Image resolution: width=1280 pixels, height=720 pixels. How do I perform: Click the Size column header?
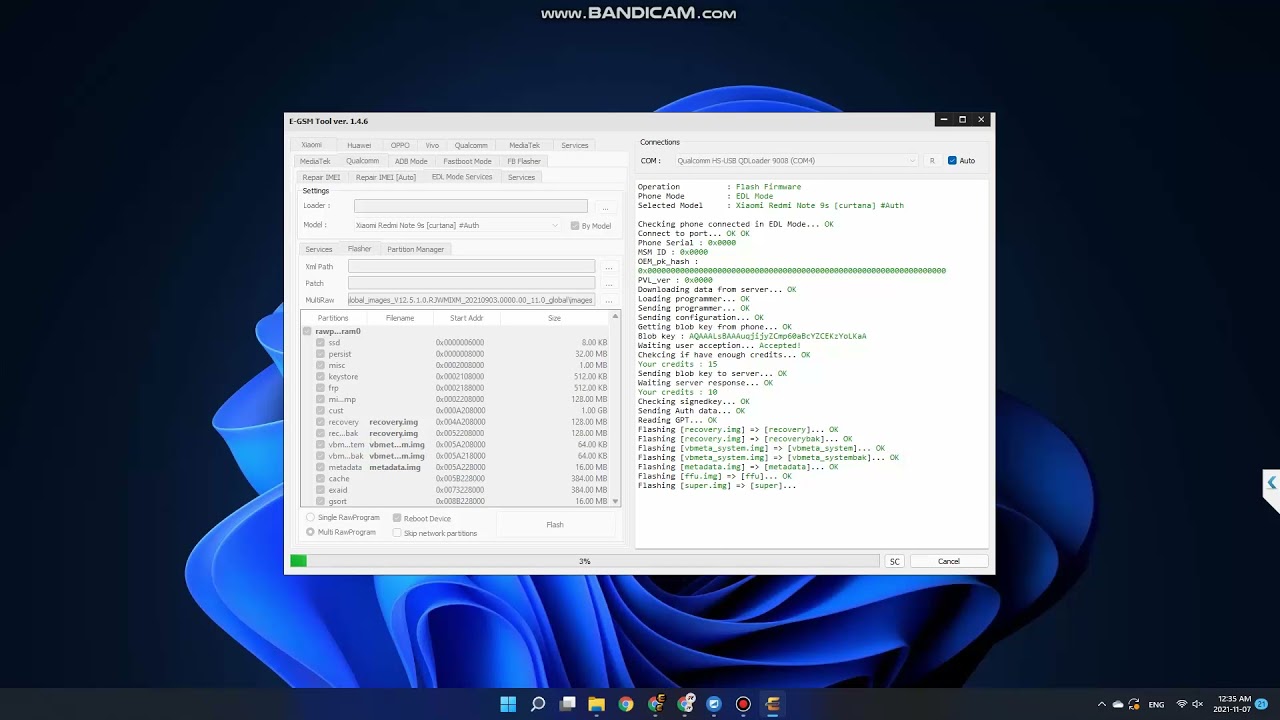554,318
